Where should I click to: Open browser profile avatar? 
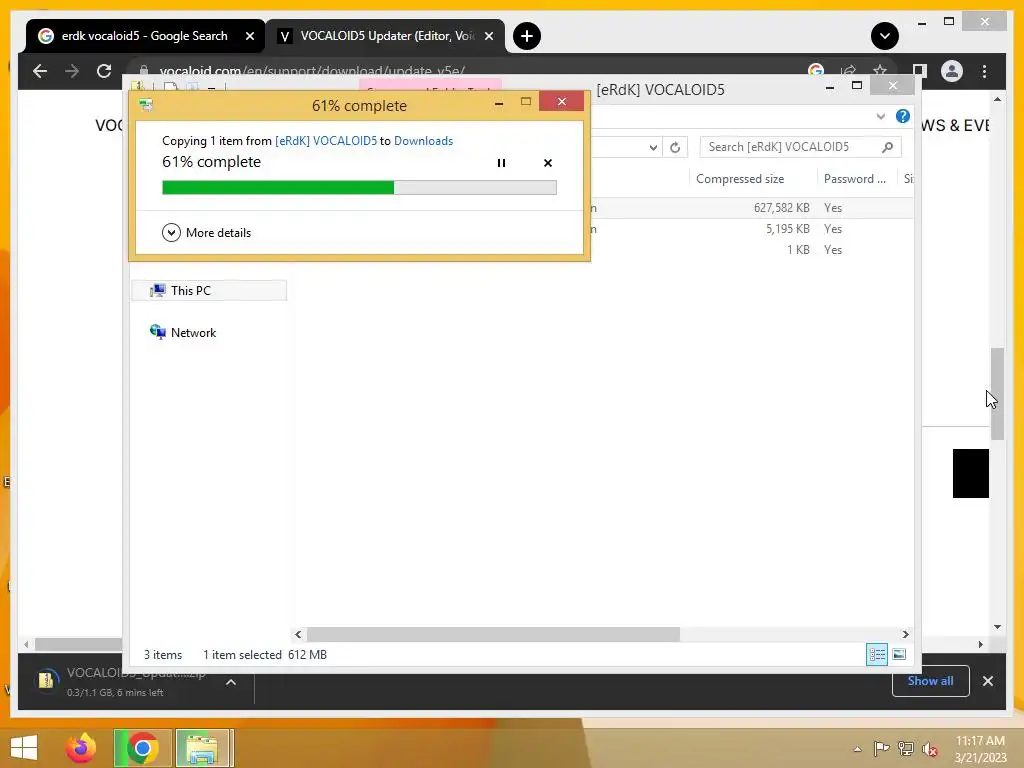[x=952, y=71]
